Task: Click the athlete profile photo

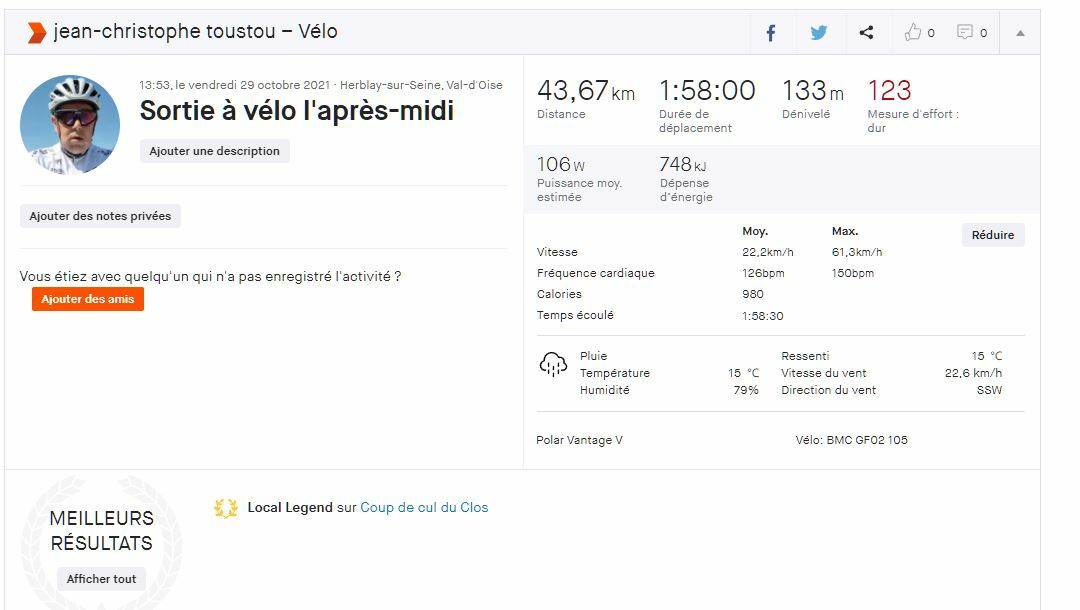Action: click(x=70, y=124)
